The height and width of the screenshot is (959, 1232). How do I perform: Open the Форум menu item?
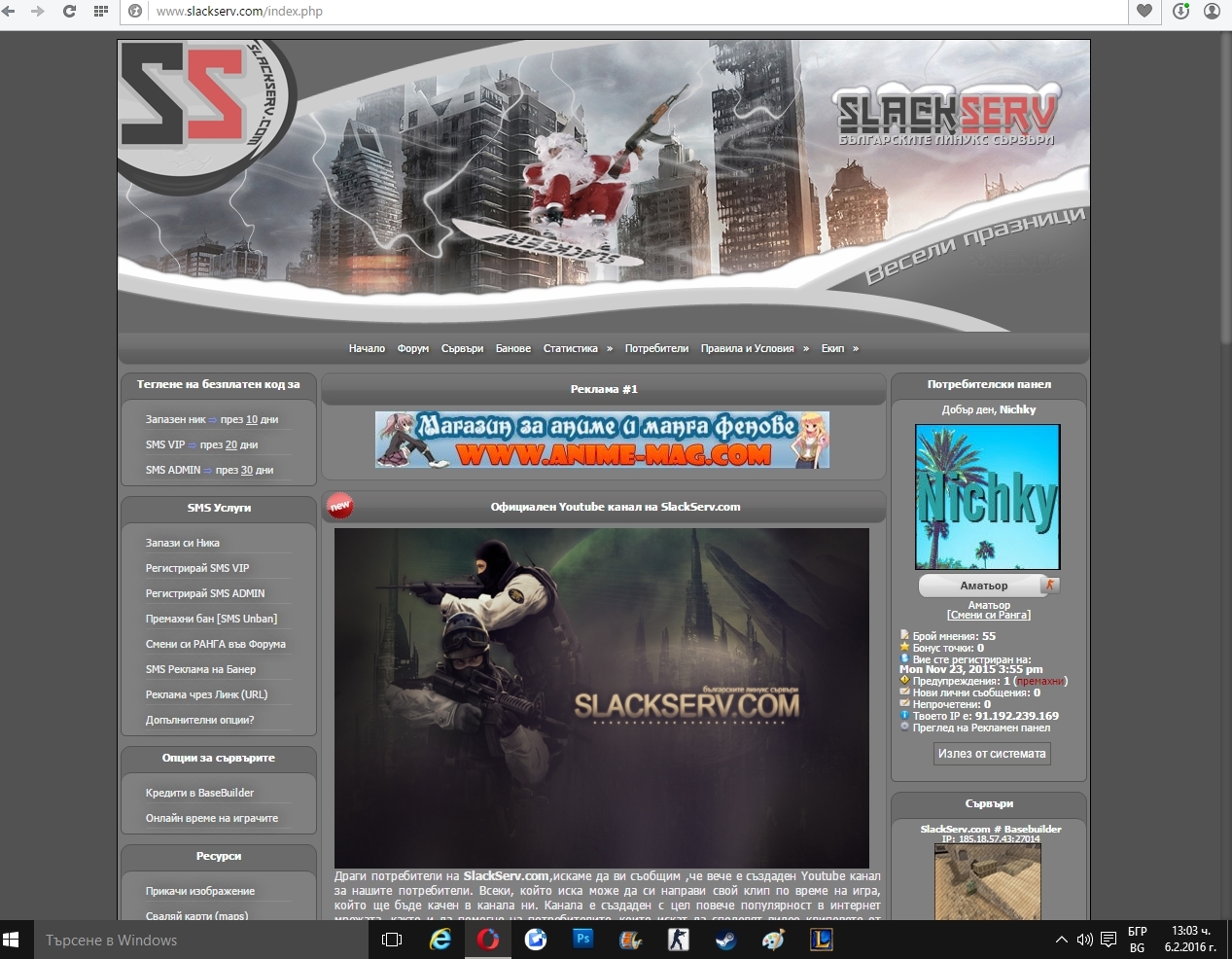tap(413, 348)
